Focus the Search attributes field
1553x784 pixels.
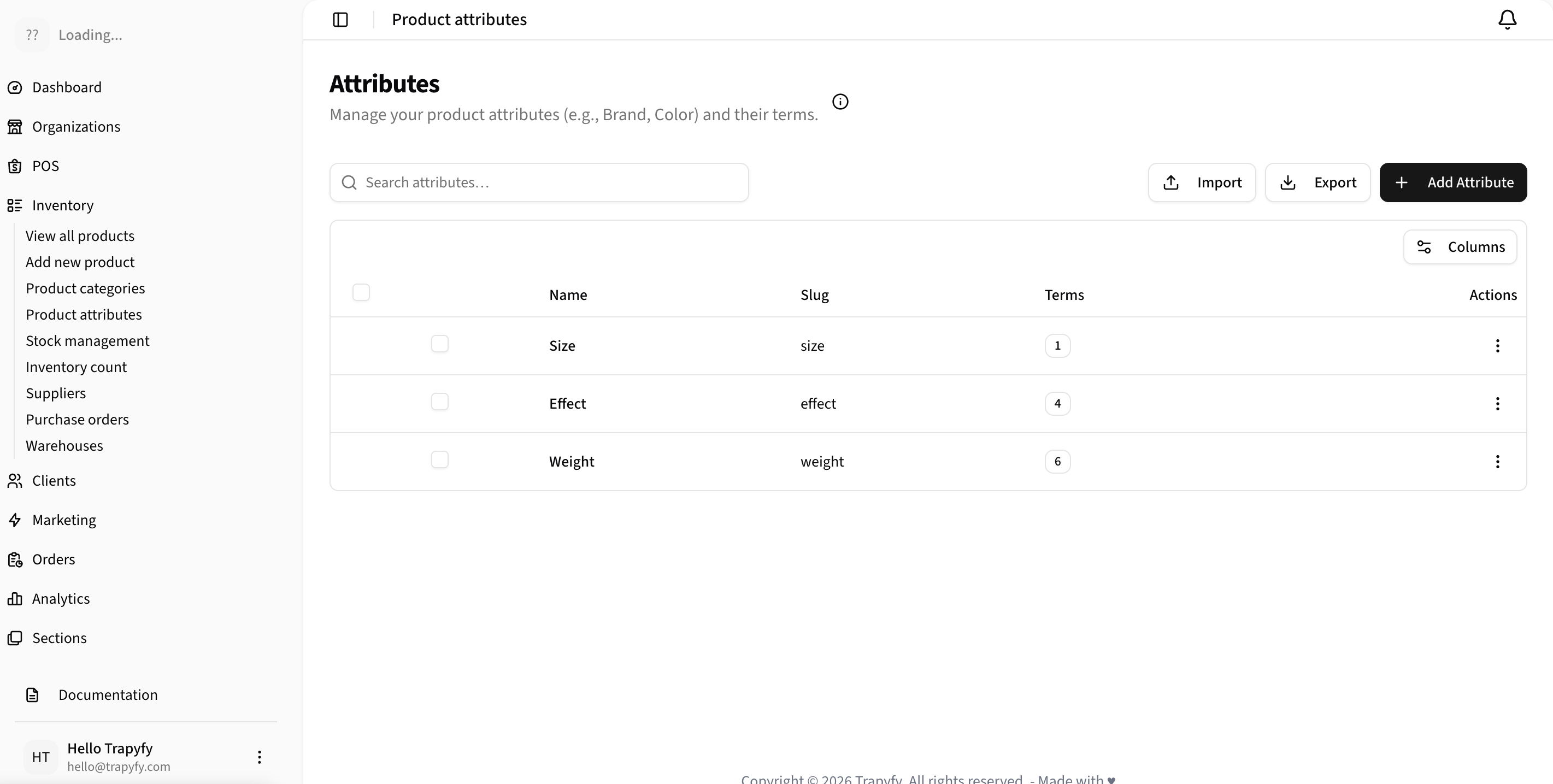539,182
